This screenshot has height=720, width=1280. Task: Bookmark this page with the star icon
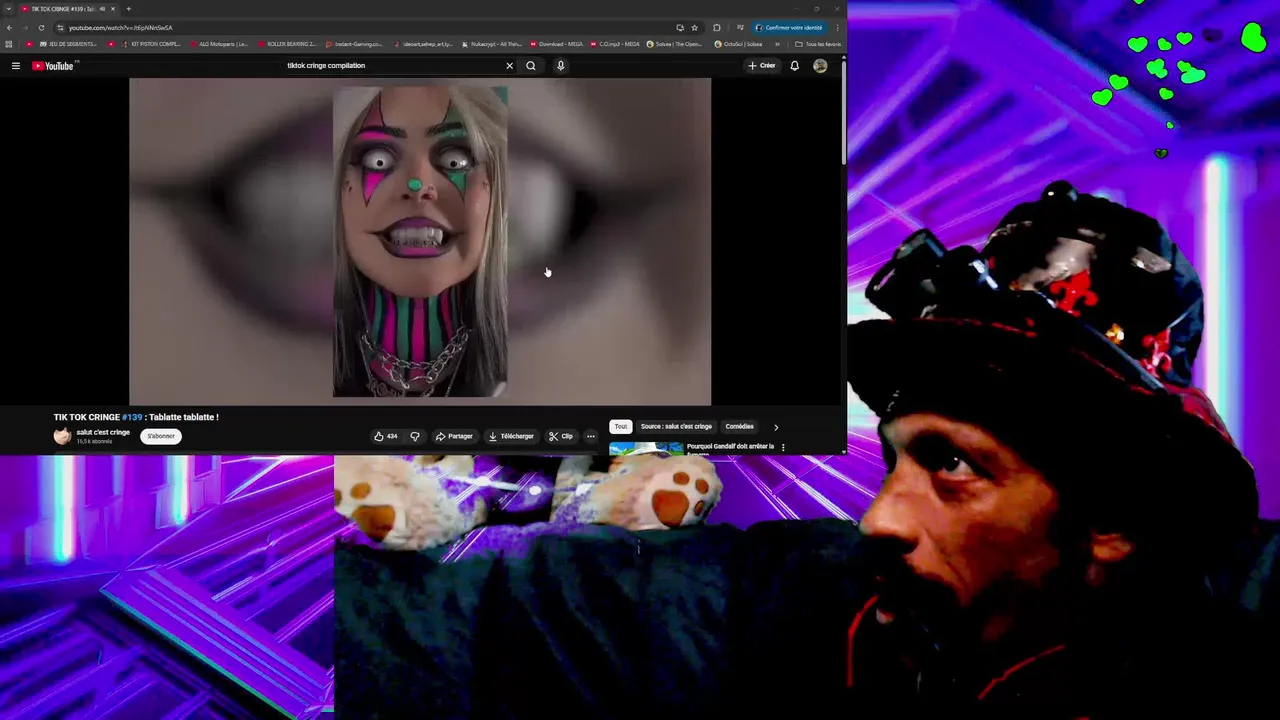click(694, 28)
